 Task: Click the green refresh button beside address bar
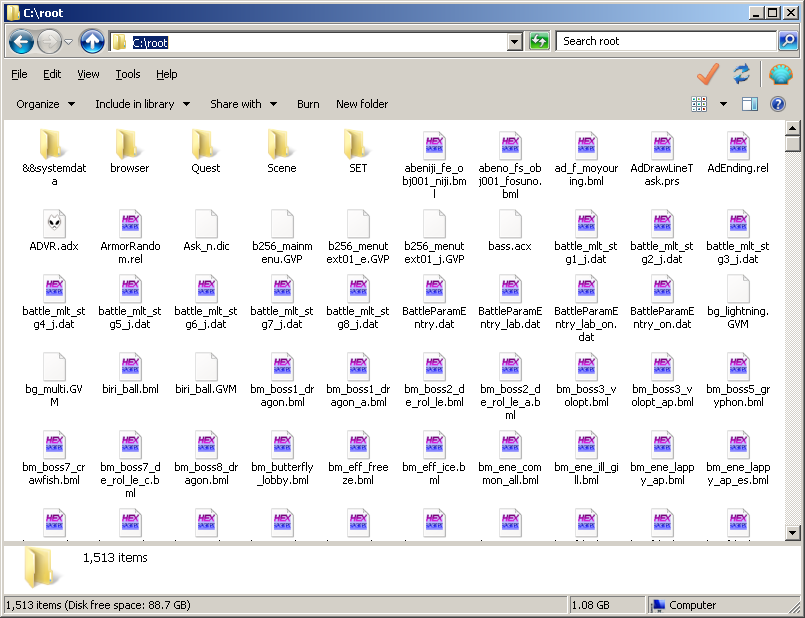pyautogui.click(x=539, y=41)
